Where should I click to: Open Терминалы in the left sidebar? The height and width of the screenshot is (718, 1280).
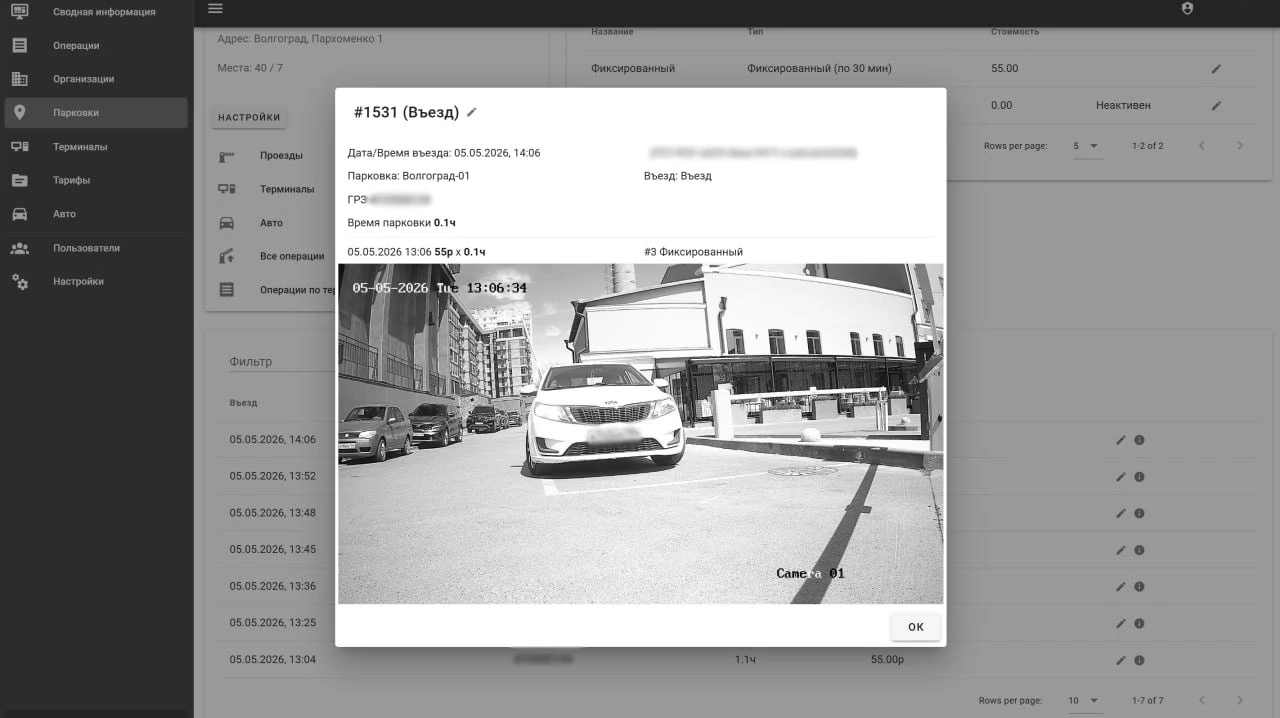(96, 147)
